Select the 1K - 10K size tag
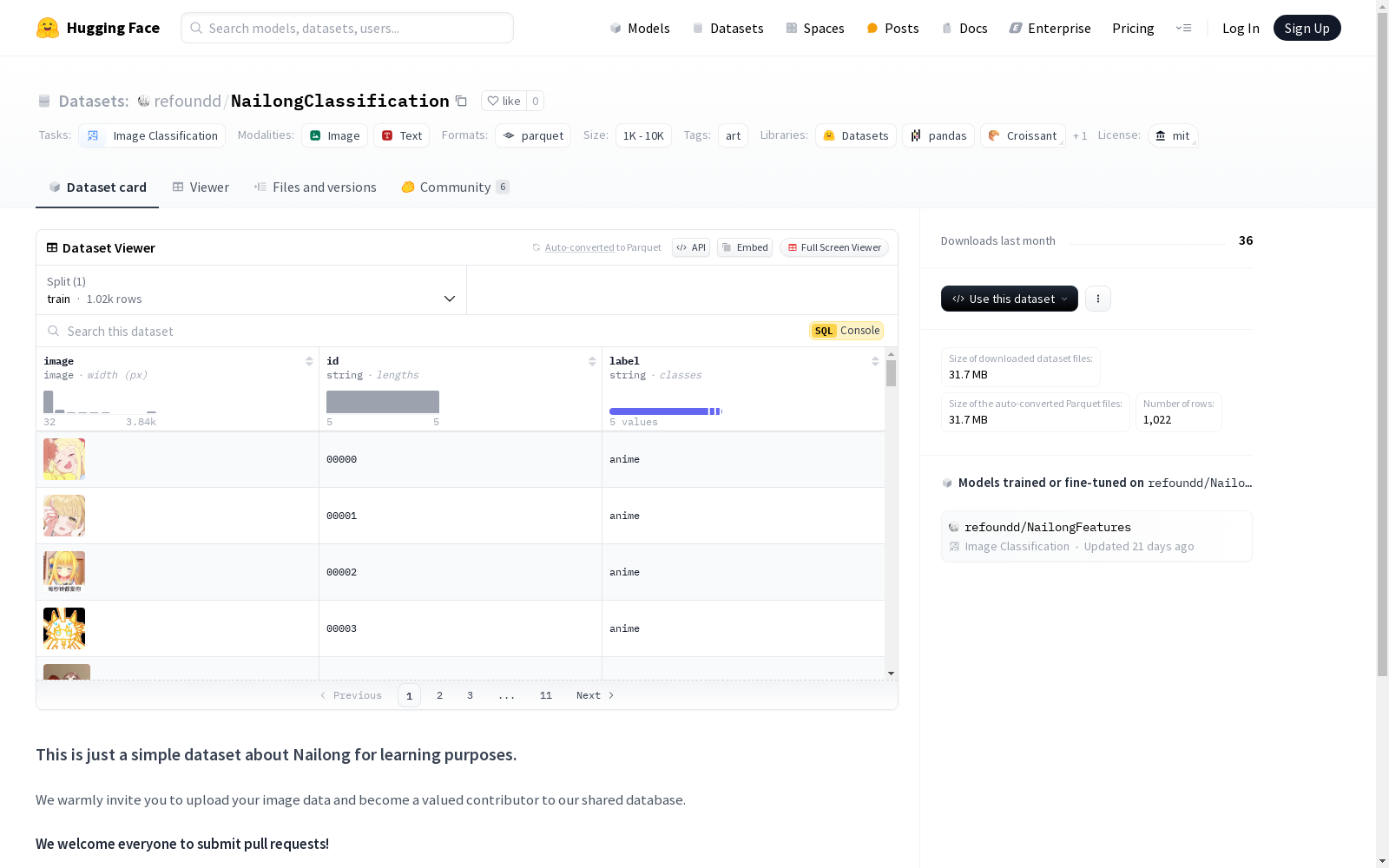 click(643, 135)
